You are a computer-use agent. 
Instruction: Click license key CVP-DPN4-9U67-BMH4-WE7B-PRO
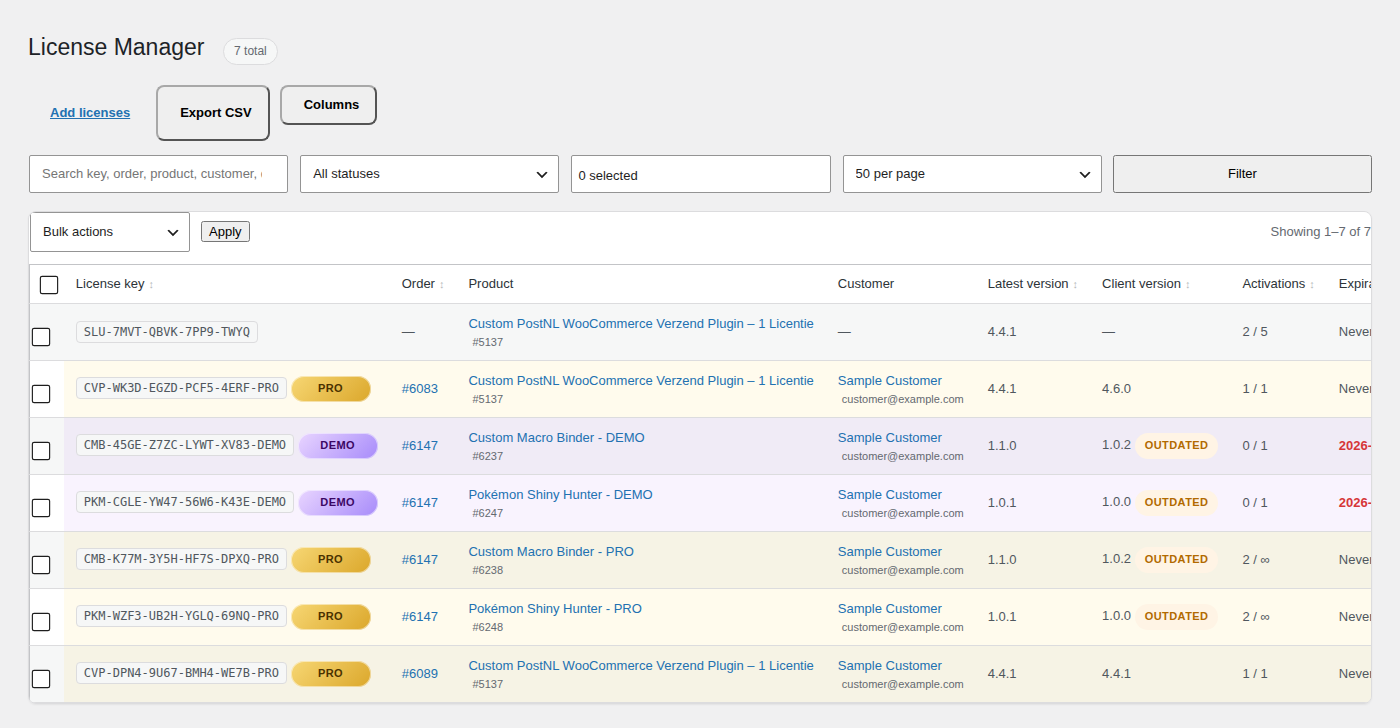coord(181,673)
